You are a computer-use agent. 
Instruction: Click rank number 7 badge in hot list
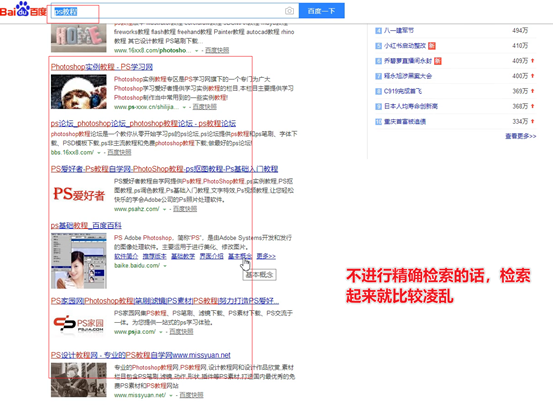tap(378, 76)
